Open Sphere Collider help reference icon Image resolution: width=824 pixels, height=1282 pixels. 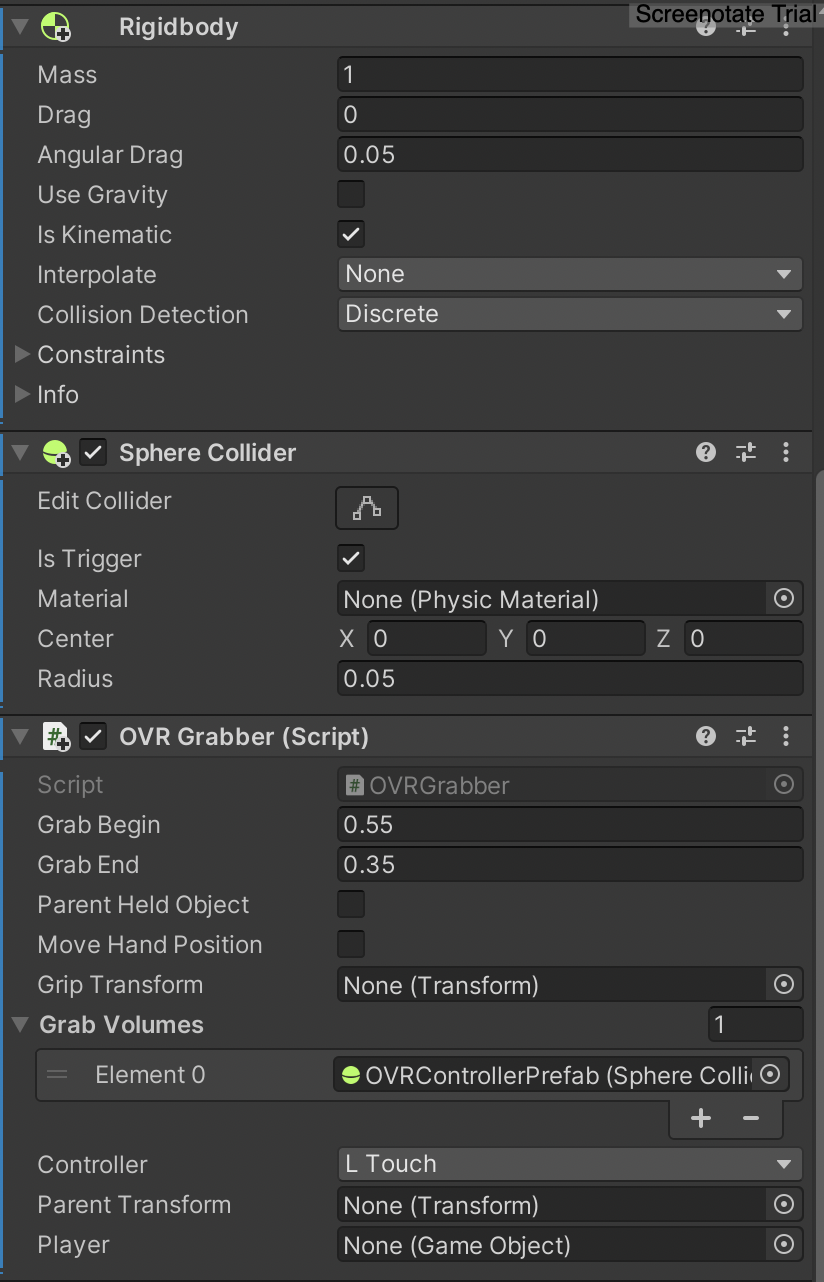pos(706,453)
